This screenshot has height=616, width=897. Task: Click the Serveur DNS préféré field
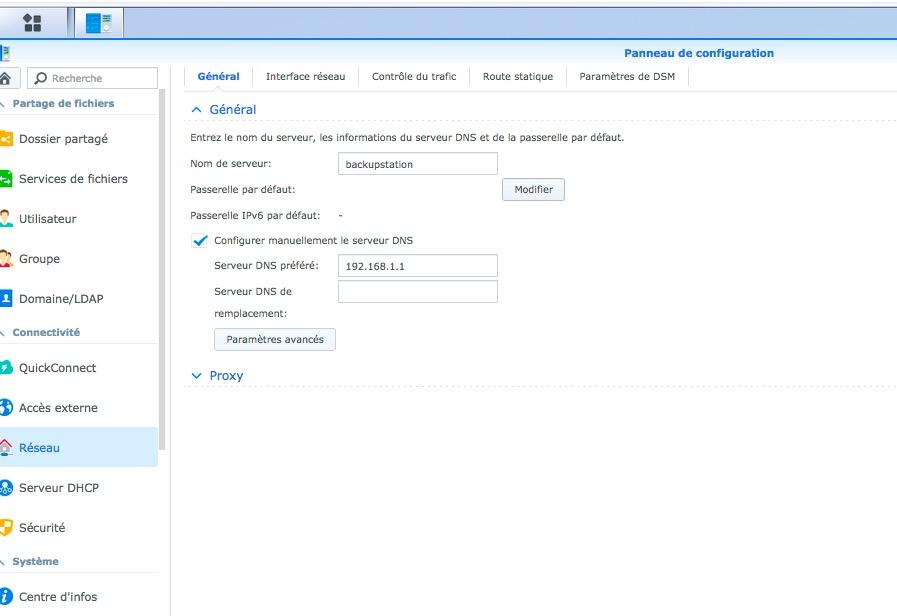point(418,266)
